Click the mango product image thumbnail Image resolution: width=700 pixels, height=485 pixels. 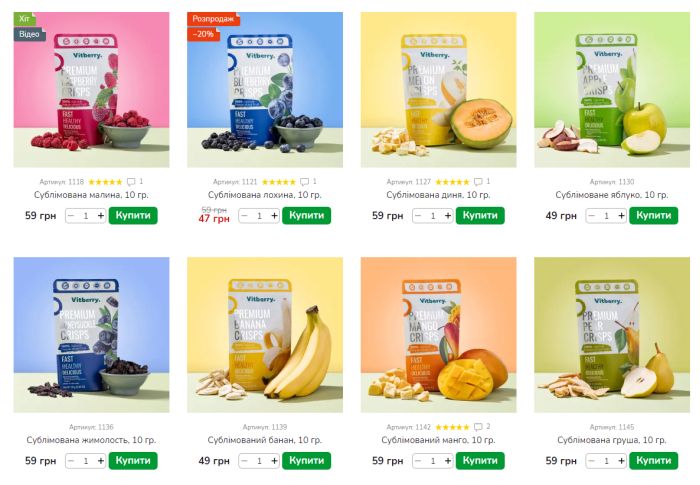[438, 335]
